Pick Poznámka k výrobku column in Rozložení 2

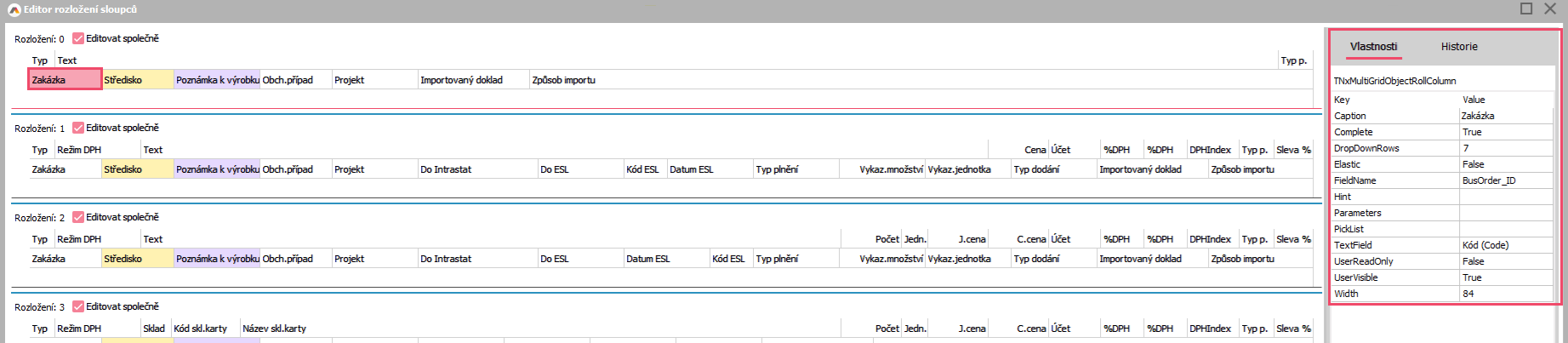point(217,259)
